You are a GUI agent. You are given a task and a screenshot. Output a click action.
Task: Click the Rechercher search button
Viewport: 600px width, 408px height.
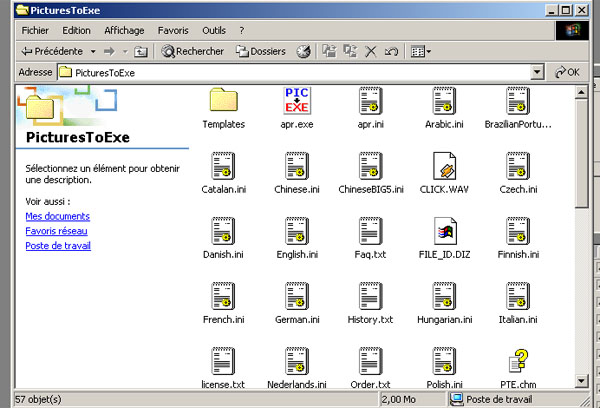(192, 51)
